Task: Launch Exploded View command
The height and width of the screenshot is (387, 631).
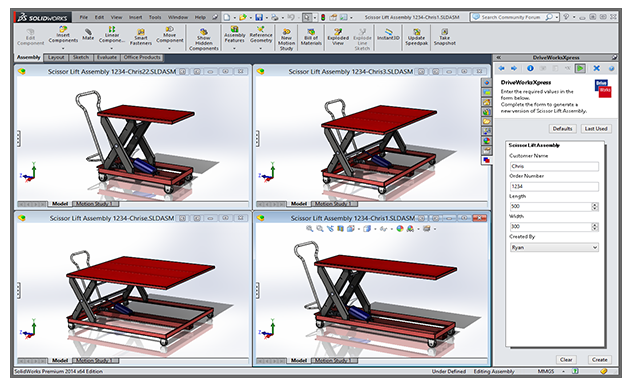Action: (338, 37)
